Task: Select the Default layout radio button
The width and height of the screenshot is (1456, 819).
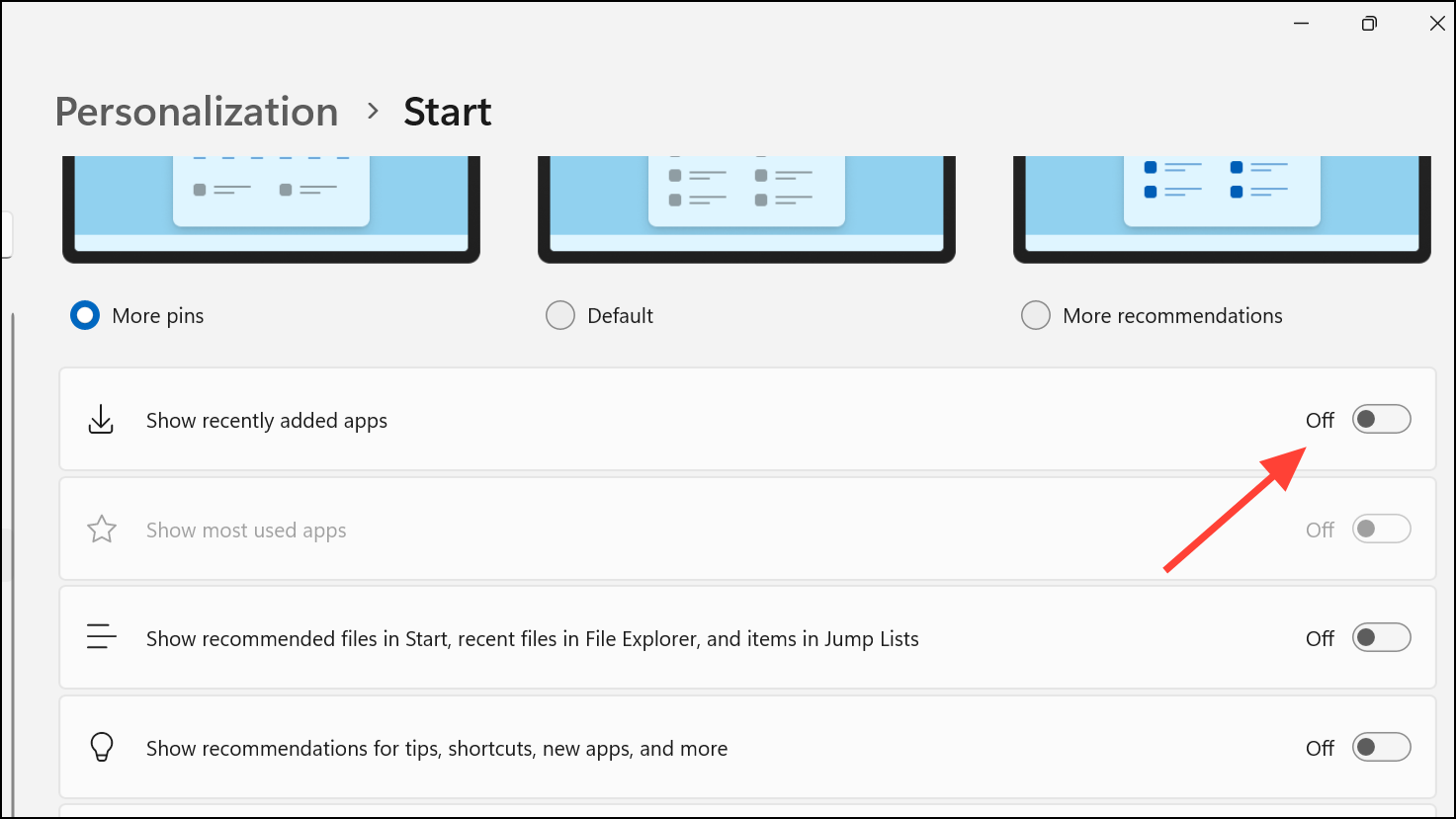Action: pyautogui.click(x=560, y=316)
